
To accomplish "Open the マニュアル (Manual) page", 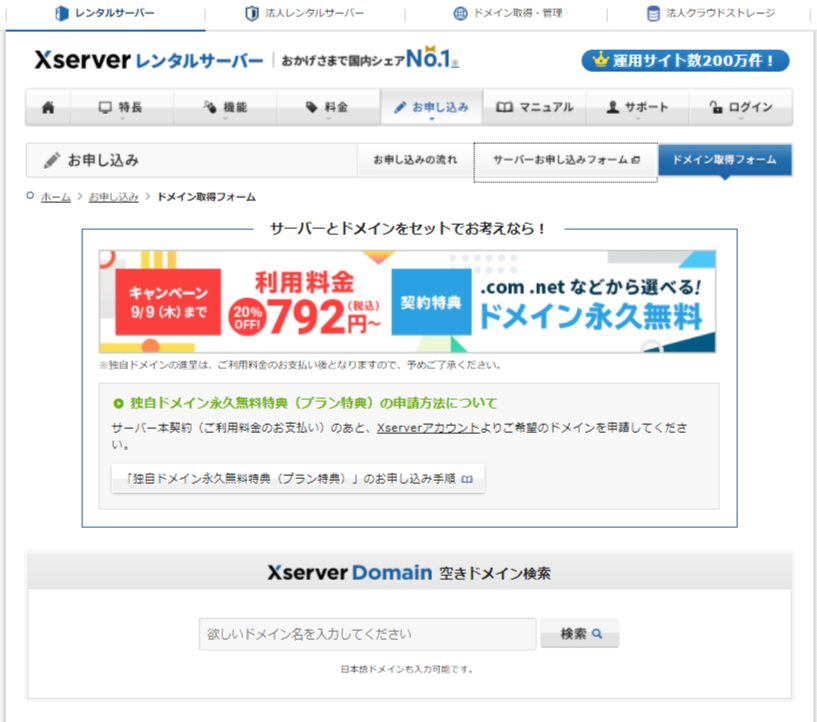I will pyautogui.click(x=535, y=107).
